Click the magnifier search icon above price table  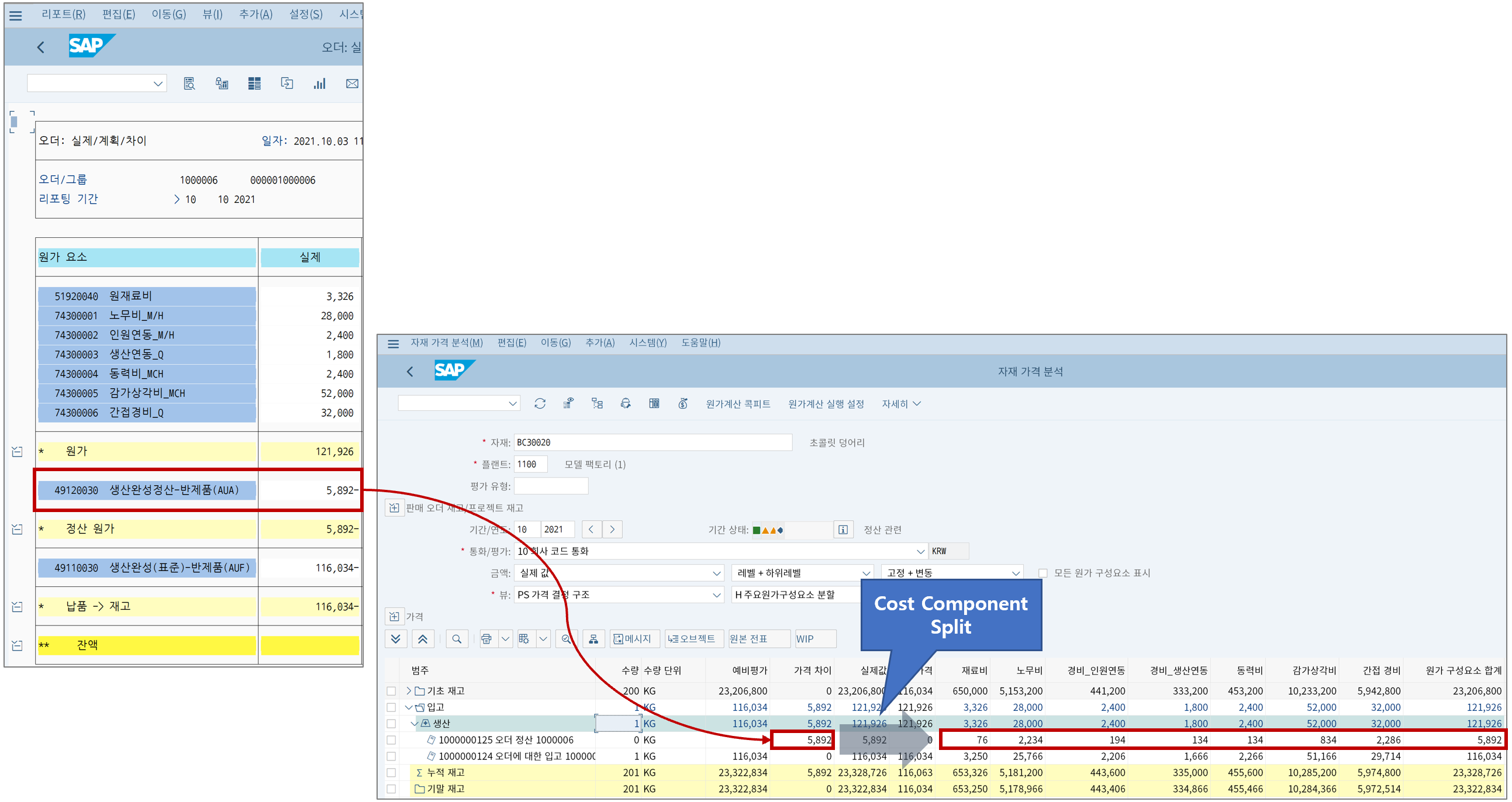(x=456, y=639)
